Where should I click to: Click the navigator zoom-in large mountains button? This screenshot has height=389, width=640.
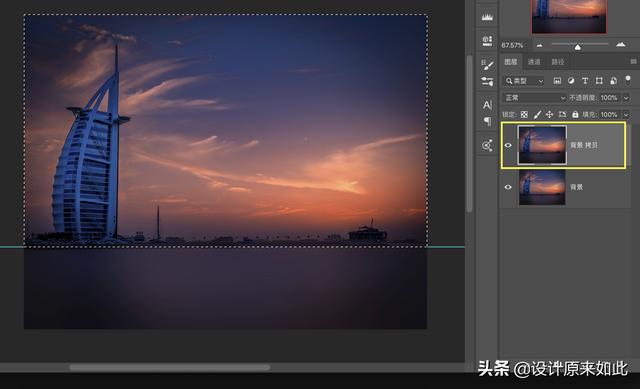(x=620, y=44)
